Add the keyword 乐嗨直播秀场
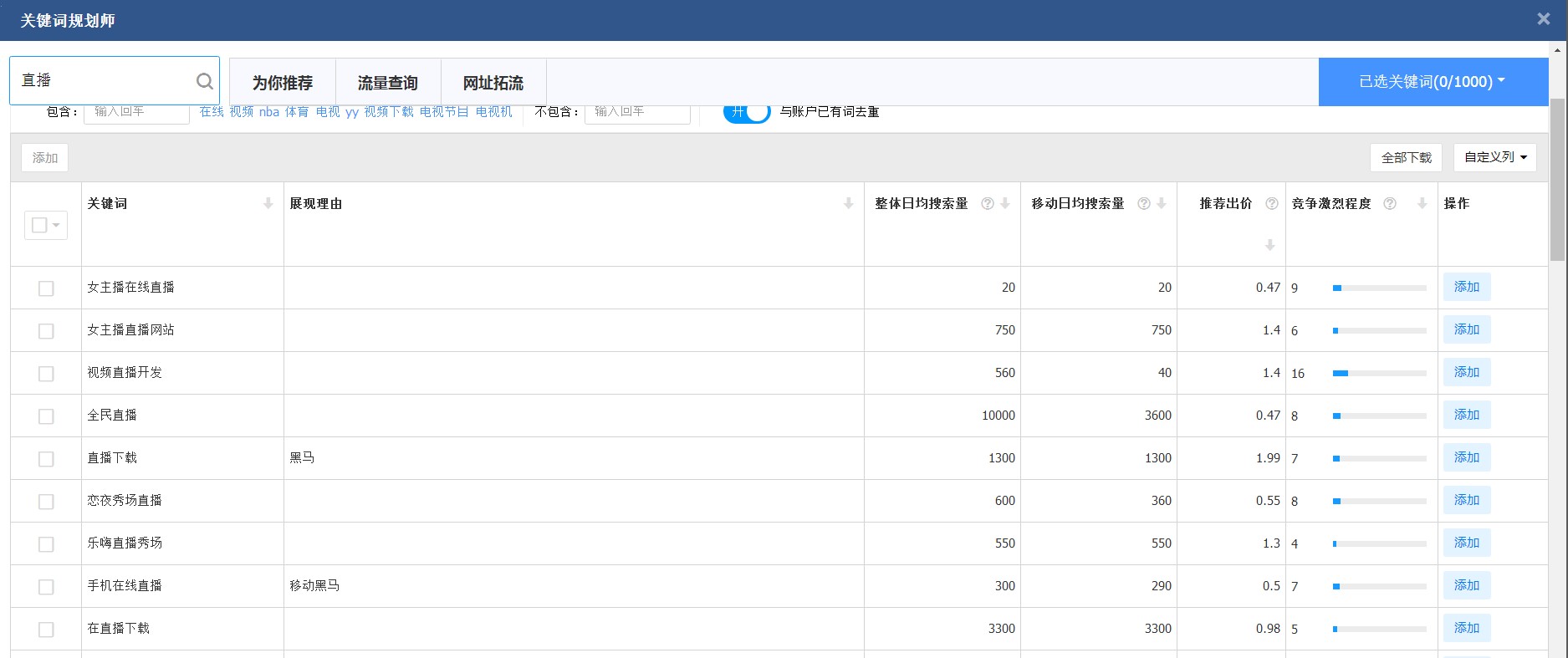Viewport: 1568px width, 658px height. click(x=1467, y=543)
